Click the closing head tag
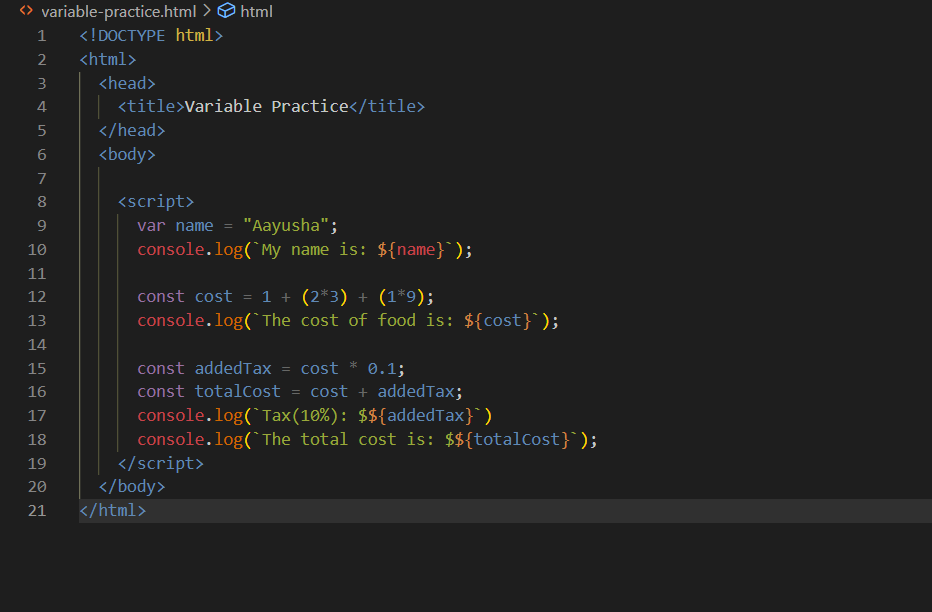932x612 pixels. (x=132, y=131)
